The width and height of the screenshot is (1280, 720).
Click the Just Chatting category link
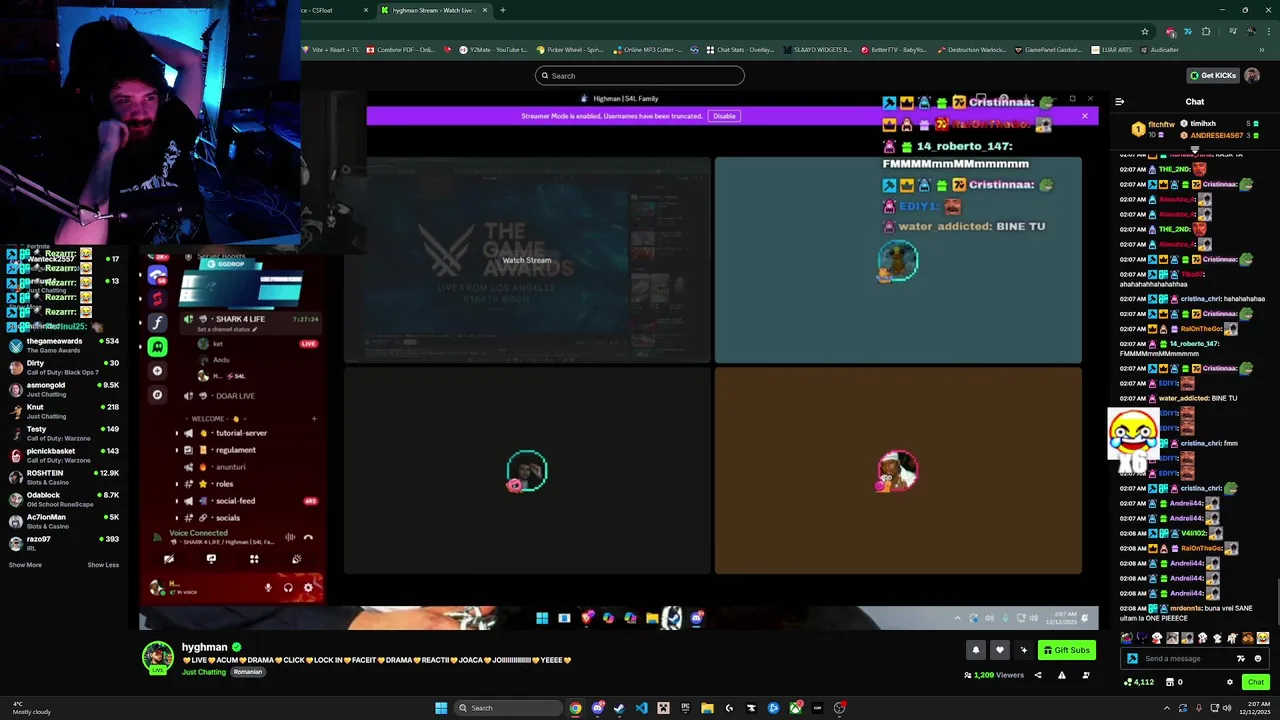[204, 672]
